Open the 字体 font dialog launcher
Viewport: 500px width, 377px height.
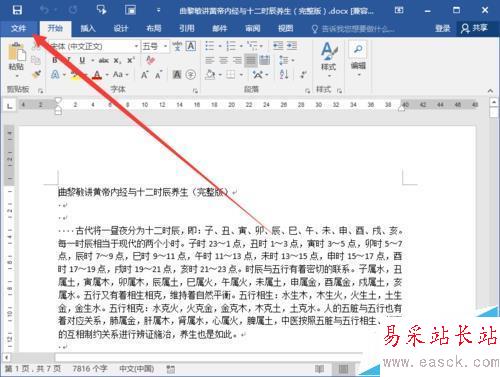[195, 91]
